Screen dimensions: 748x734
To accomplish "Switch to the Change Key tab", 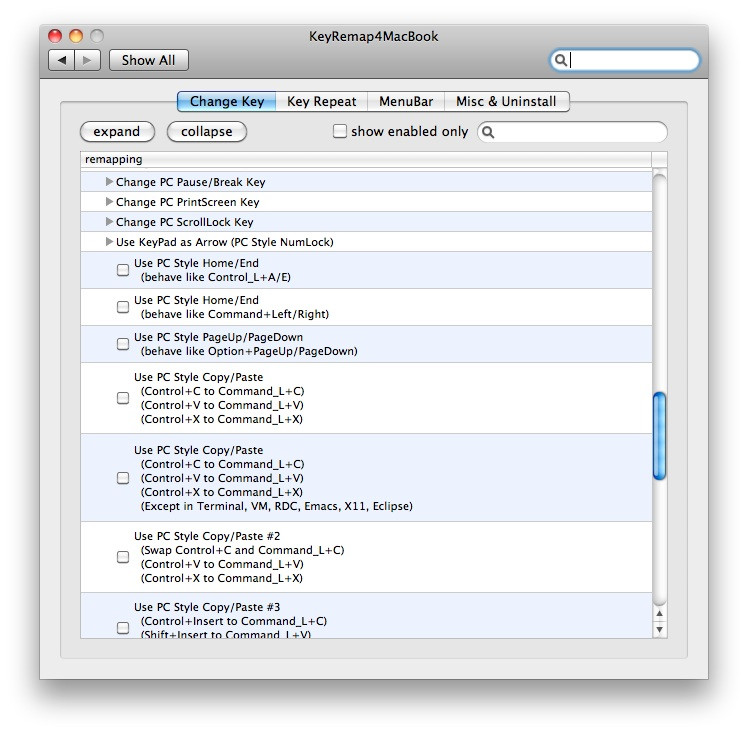I will point(227,102).
